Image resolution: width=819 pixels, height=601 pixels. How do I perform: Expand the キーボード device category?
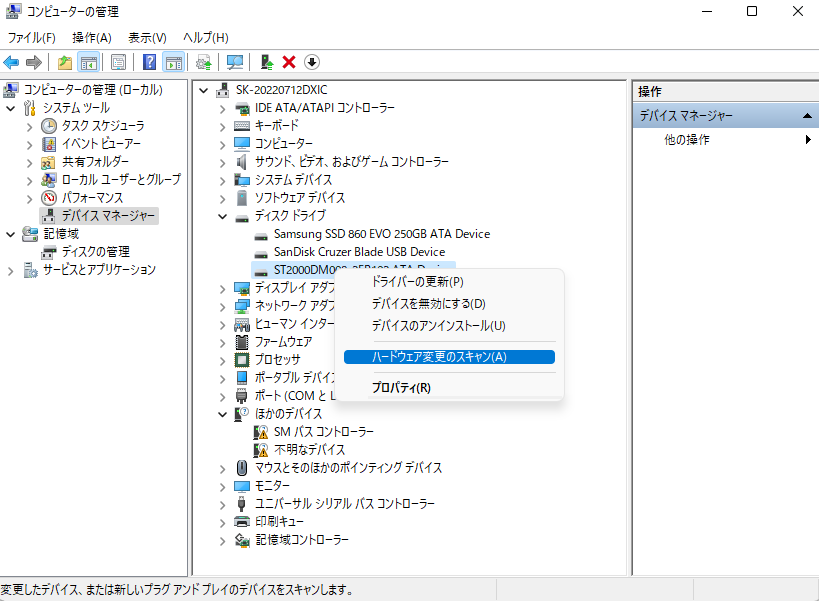[x=223, y=126]
